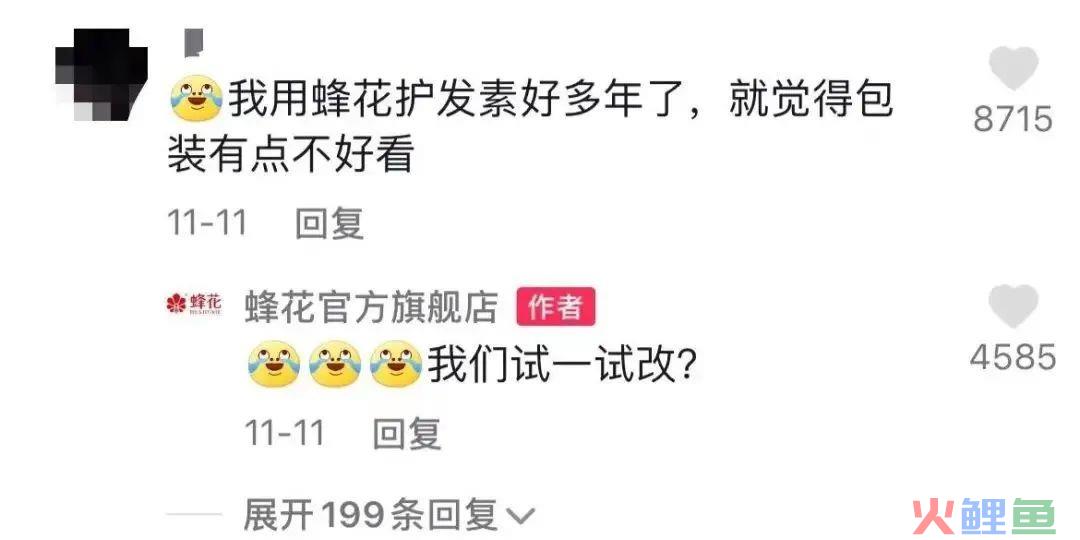Click the 火鲤鱼 watermark logo
The image size is (1080, 540).
[984, 517]
